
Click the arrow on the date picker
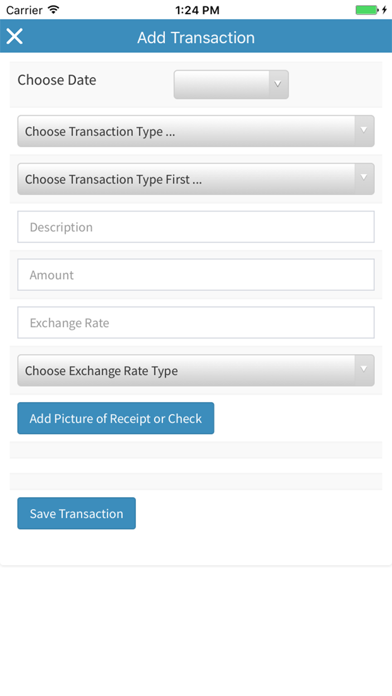[x=278, y=84]
